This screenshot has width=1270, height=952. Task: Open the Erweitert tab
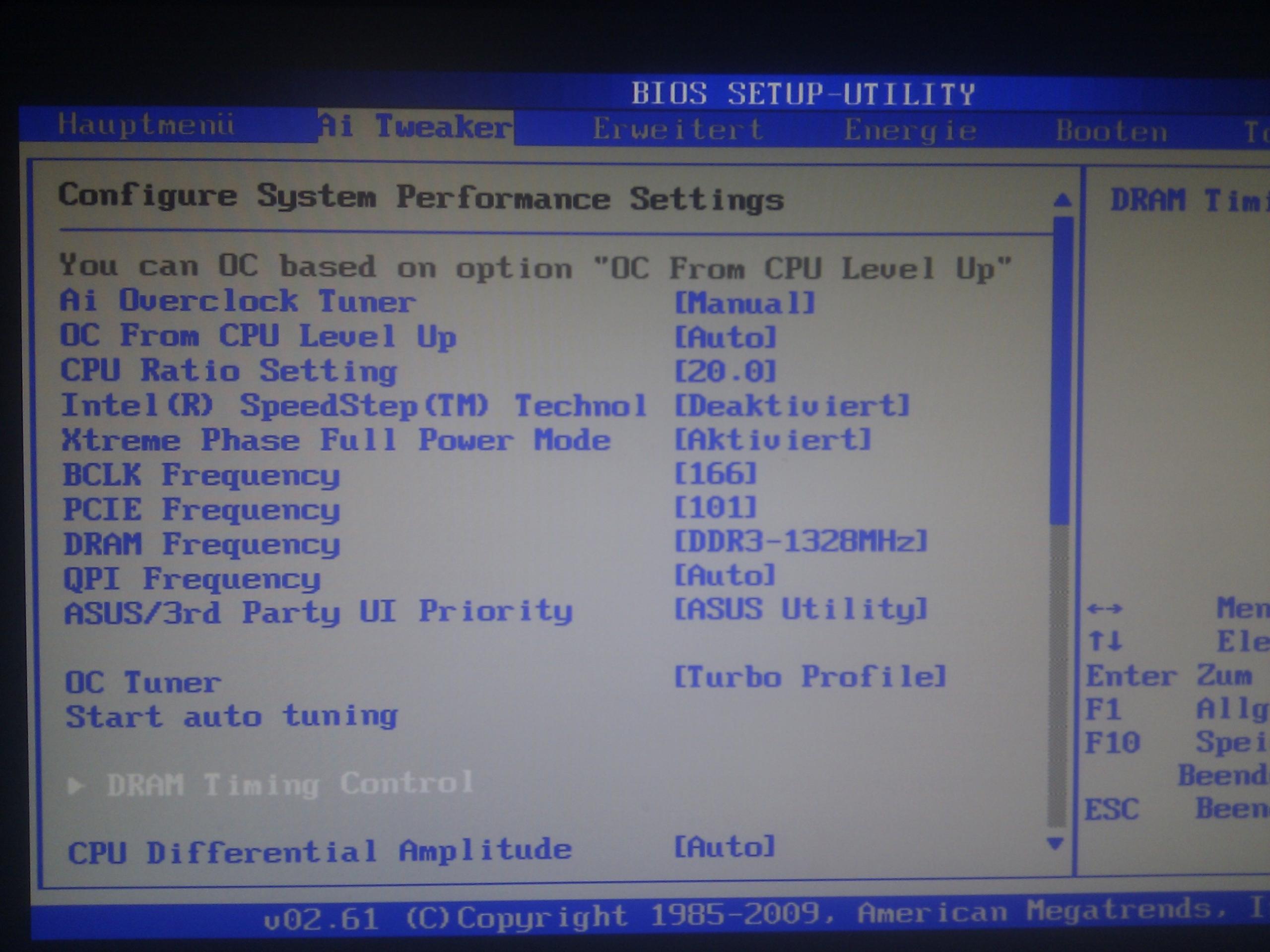tap(677, 128)
